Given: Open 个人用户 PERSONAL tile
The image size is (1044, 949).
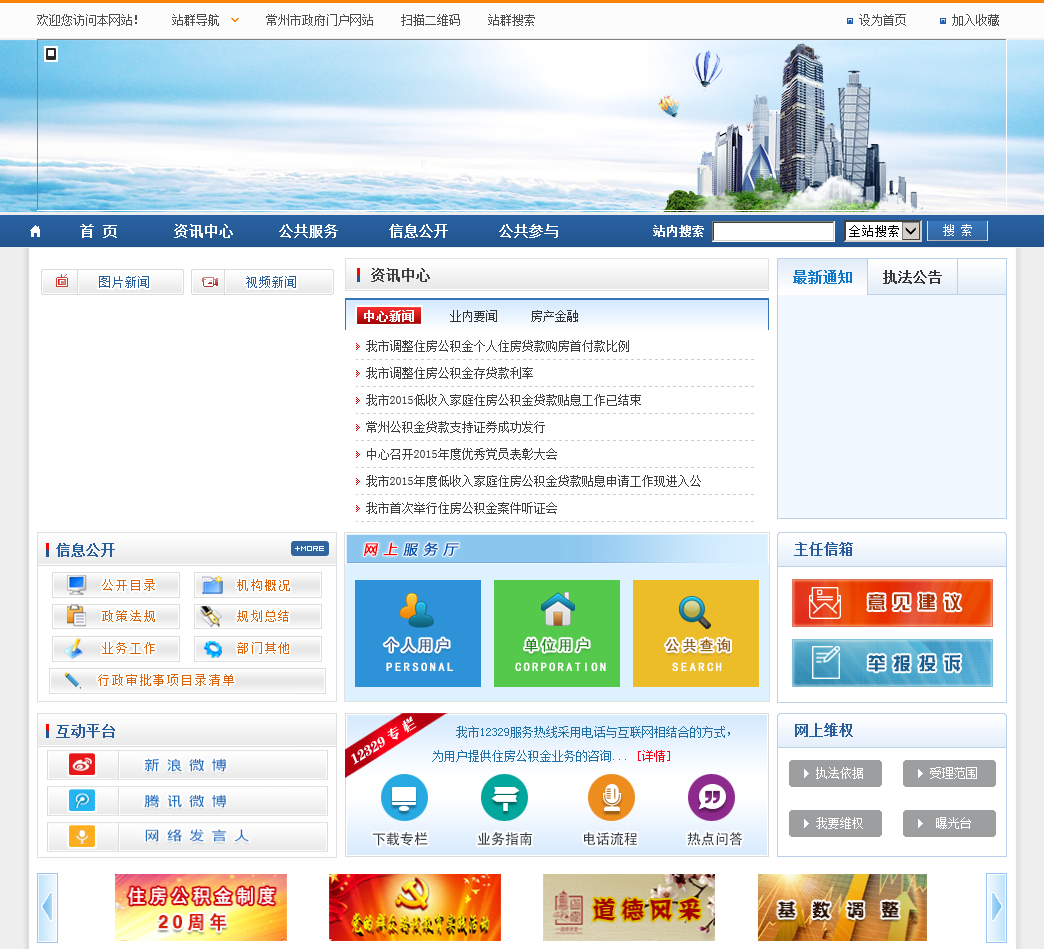Looking at the screenshot, I should [x=417, y=633].
